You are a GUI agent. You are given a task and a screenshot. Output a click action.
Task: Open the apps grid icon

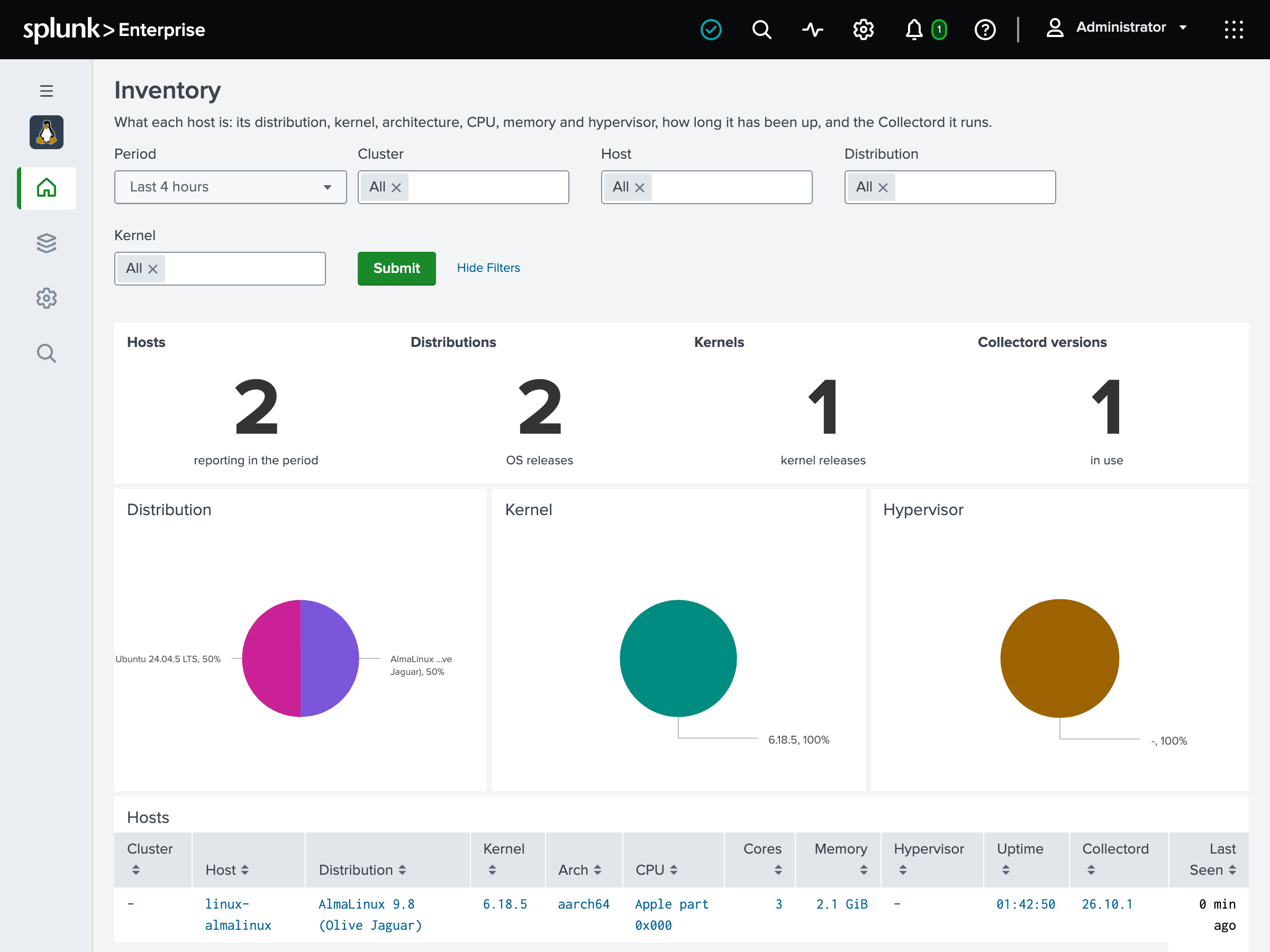point(1233,29)
